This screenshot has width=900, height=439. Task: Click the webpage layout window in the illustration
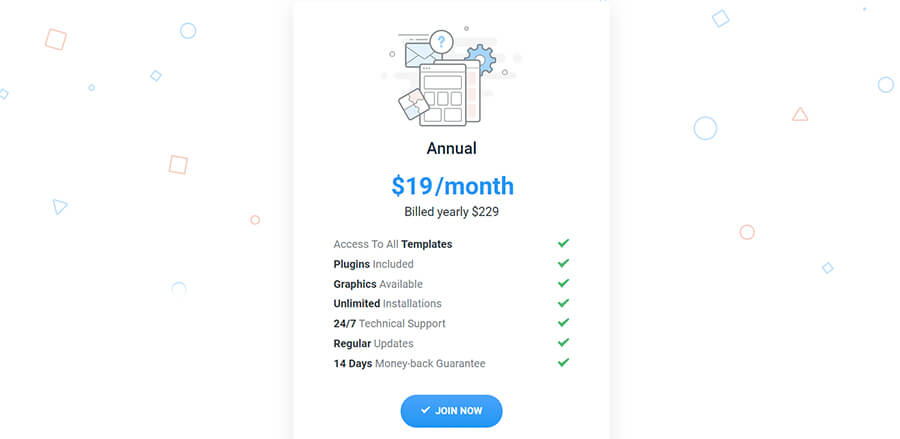click(x=443, y=95)
